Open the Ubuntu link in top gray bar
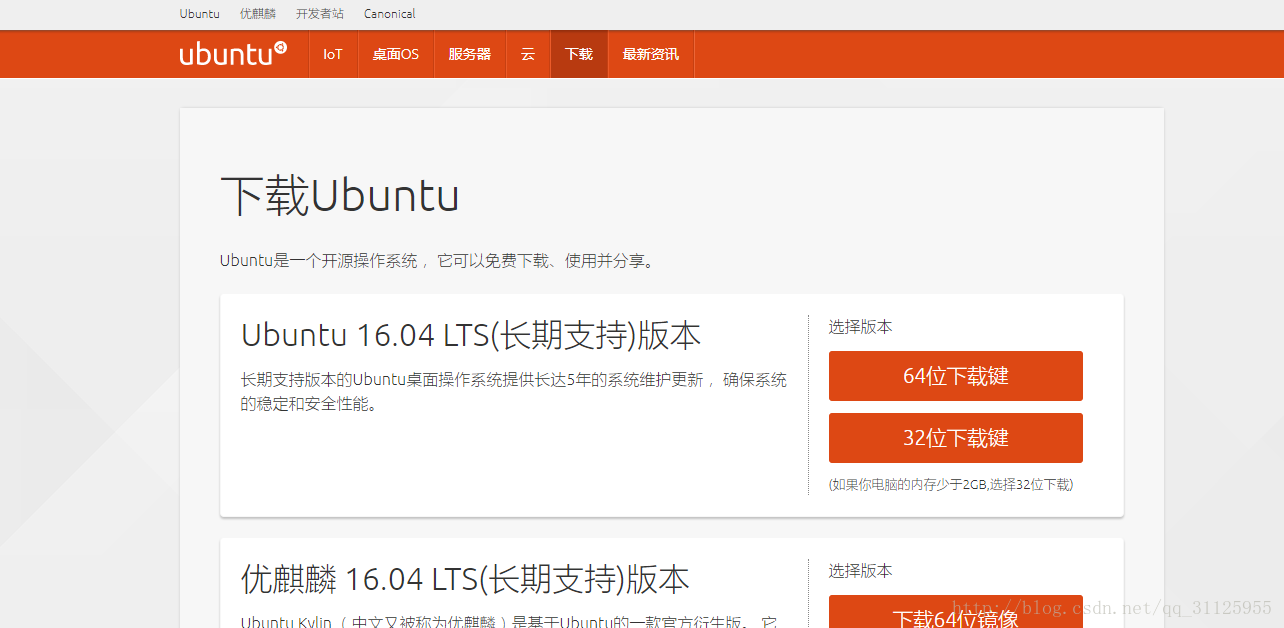This screenshot has height=628, width=1284. (x=199, y=14)
